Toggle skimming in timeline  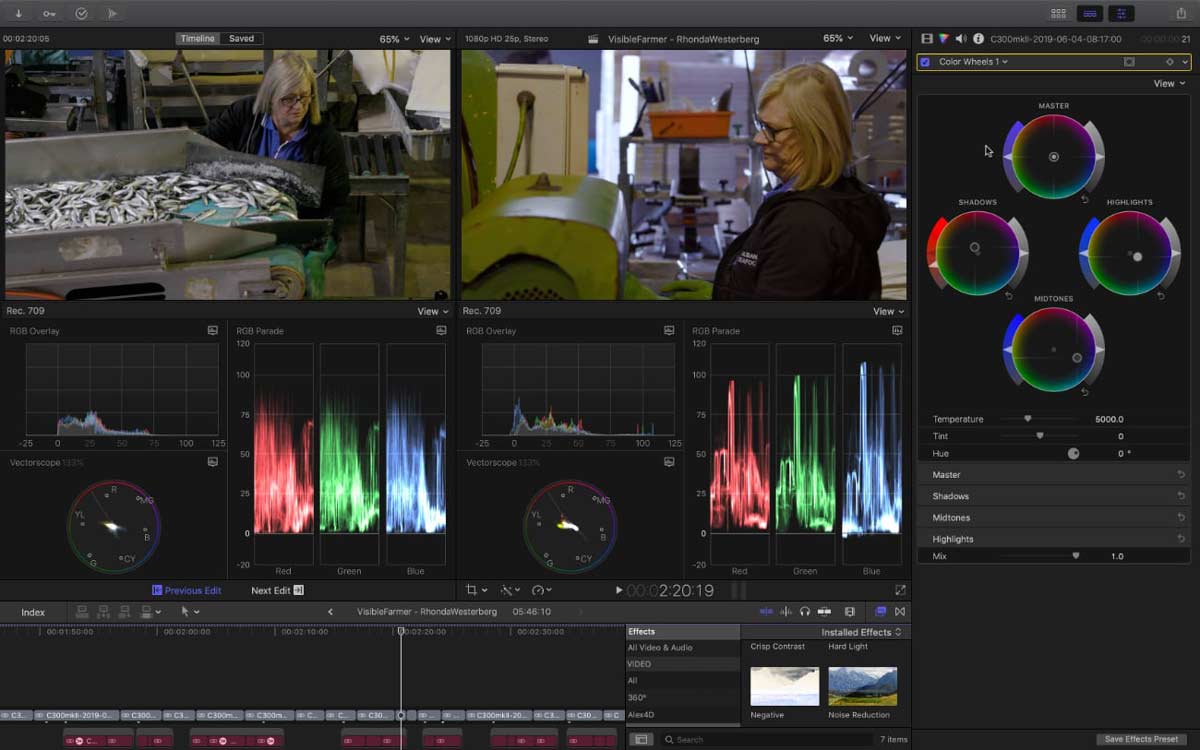[766, 612]
